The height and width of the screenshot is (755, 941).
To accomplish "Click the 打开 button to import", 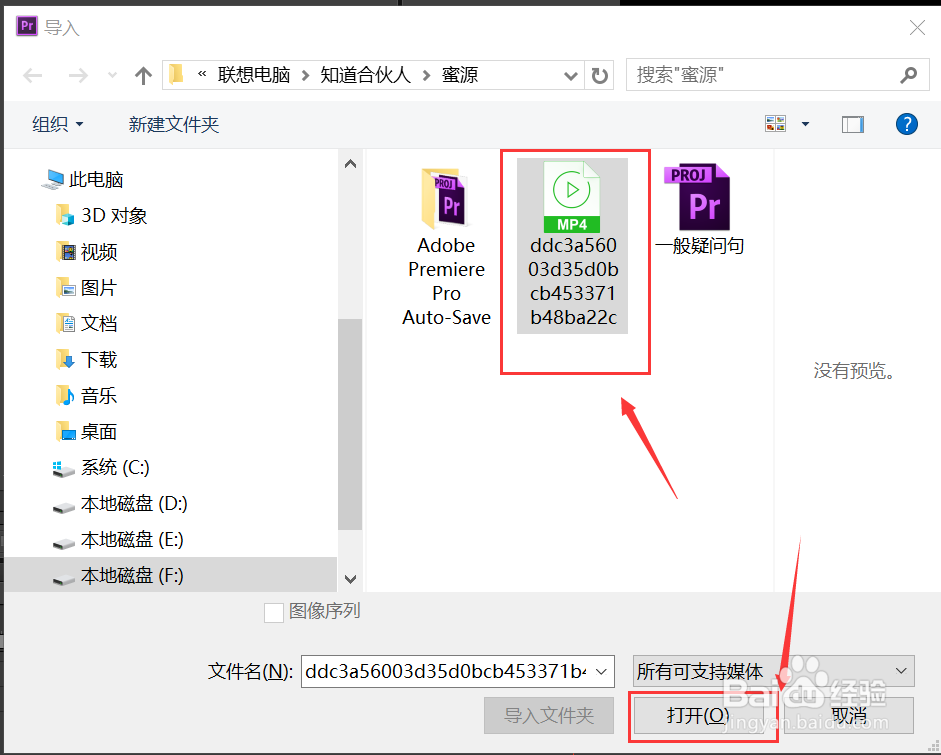I will tap(704, 715).
